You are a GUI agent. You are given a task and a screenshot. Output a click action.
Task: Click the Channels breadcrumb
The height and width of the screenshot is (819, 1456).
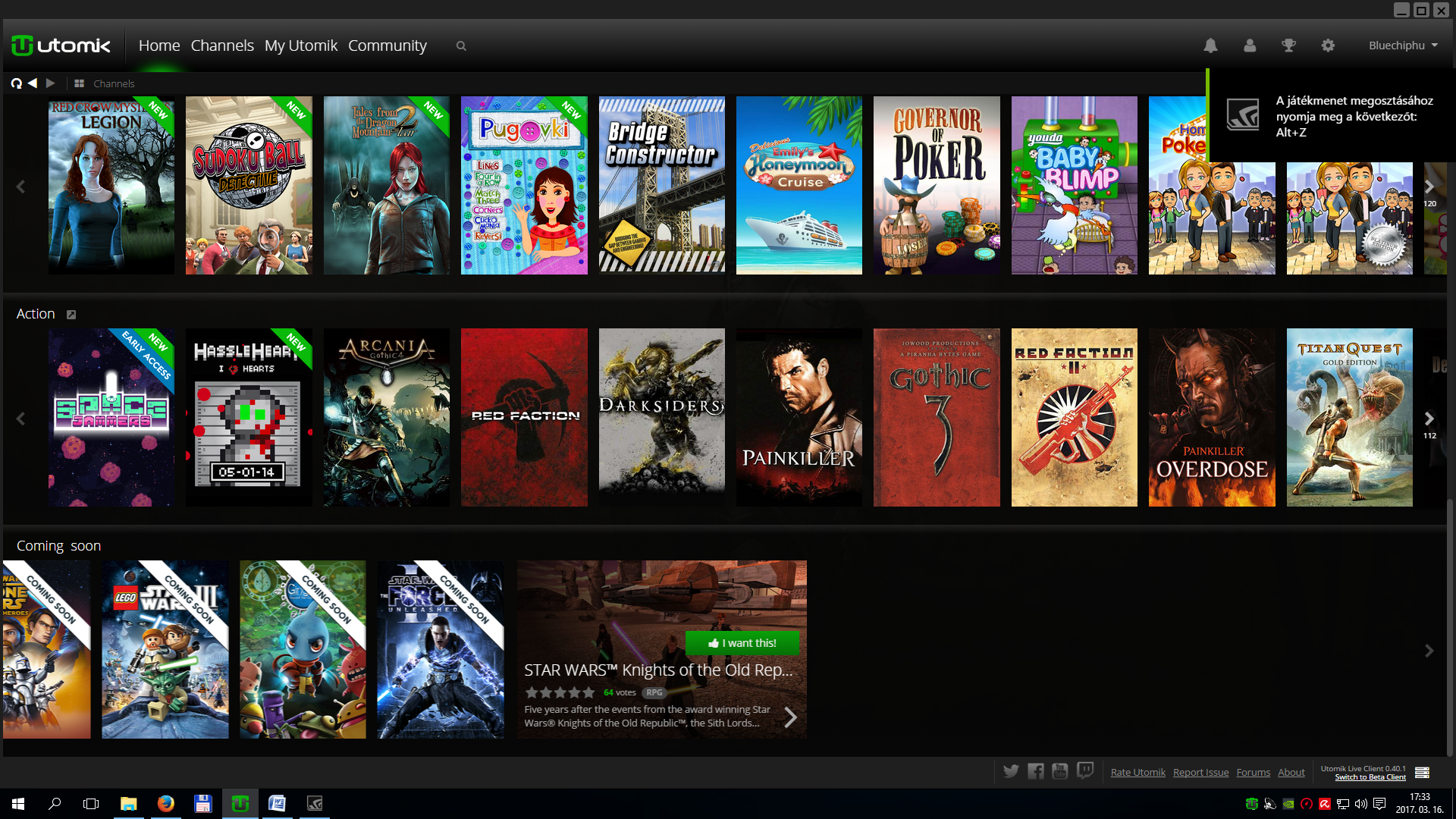(x=114, y=83)
